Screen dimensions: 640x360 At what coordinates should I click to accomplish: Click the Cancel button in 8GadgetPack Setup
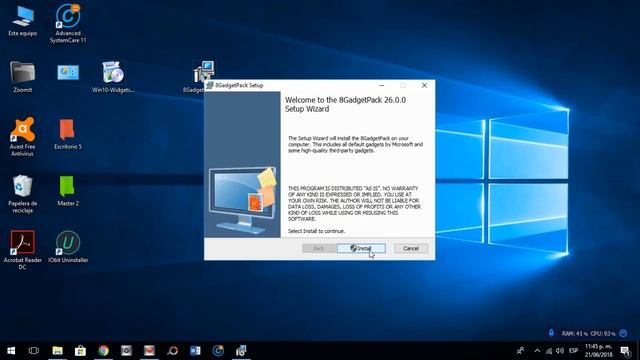click(x=411, y=248)
